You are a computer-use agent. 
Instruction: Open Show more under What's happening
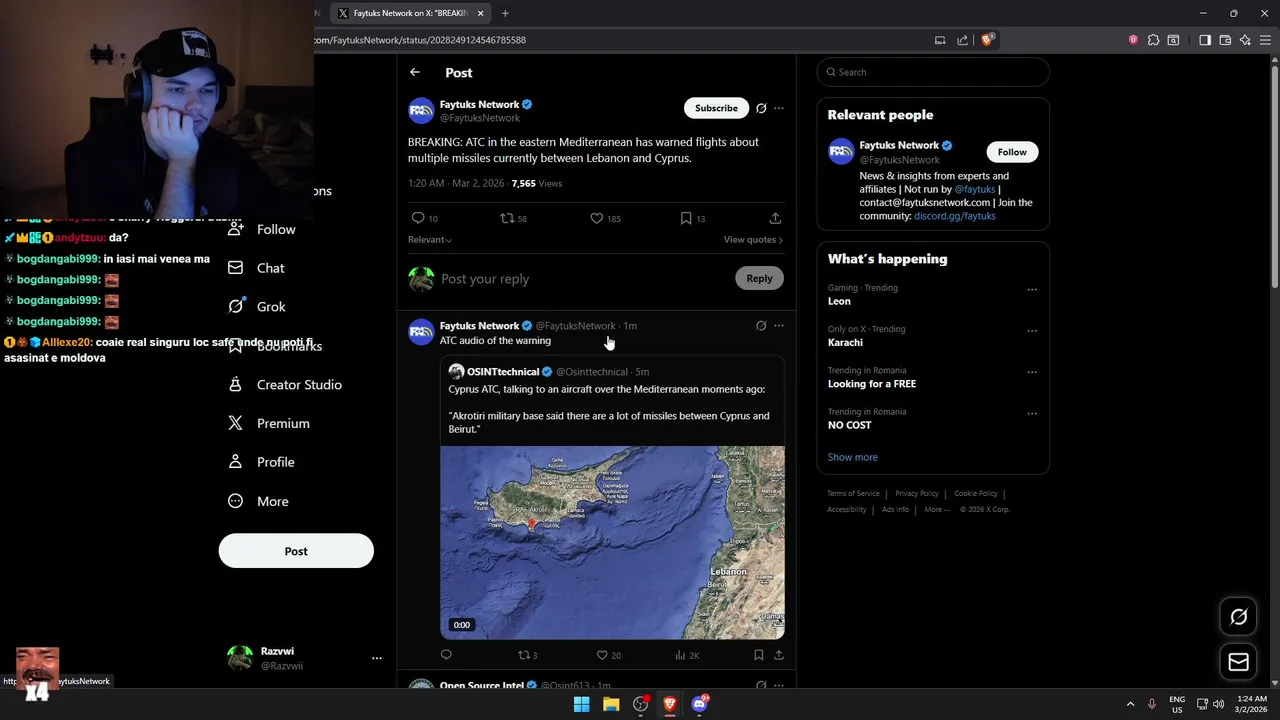(852, 457)
